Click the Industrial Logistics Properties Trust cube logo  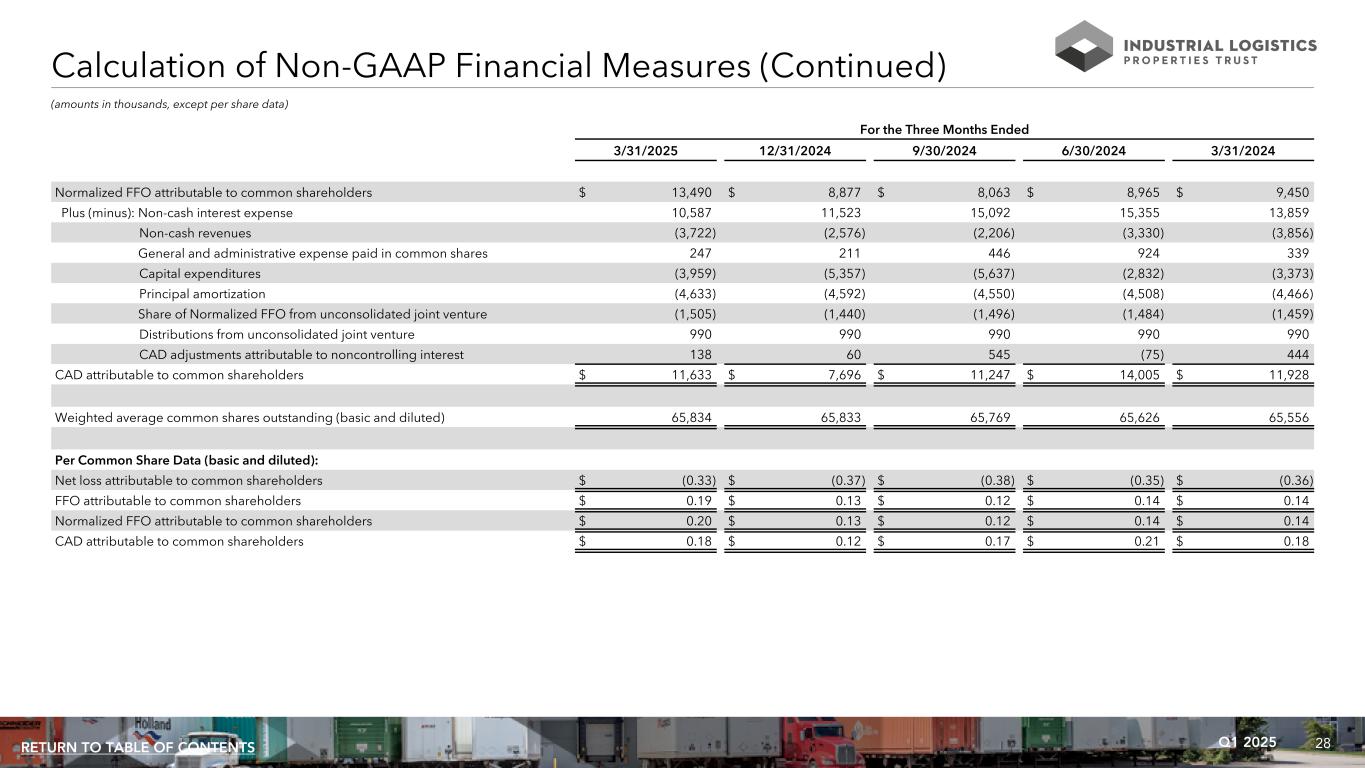[x=1083, y=46]
